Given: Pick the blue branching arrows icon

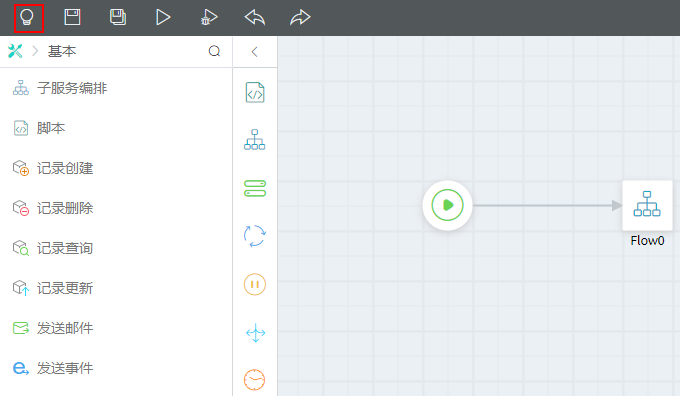Looking at the screenshot, I should click(x=255, y=333).
